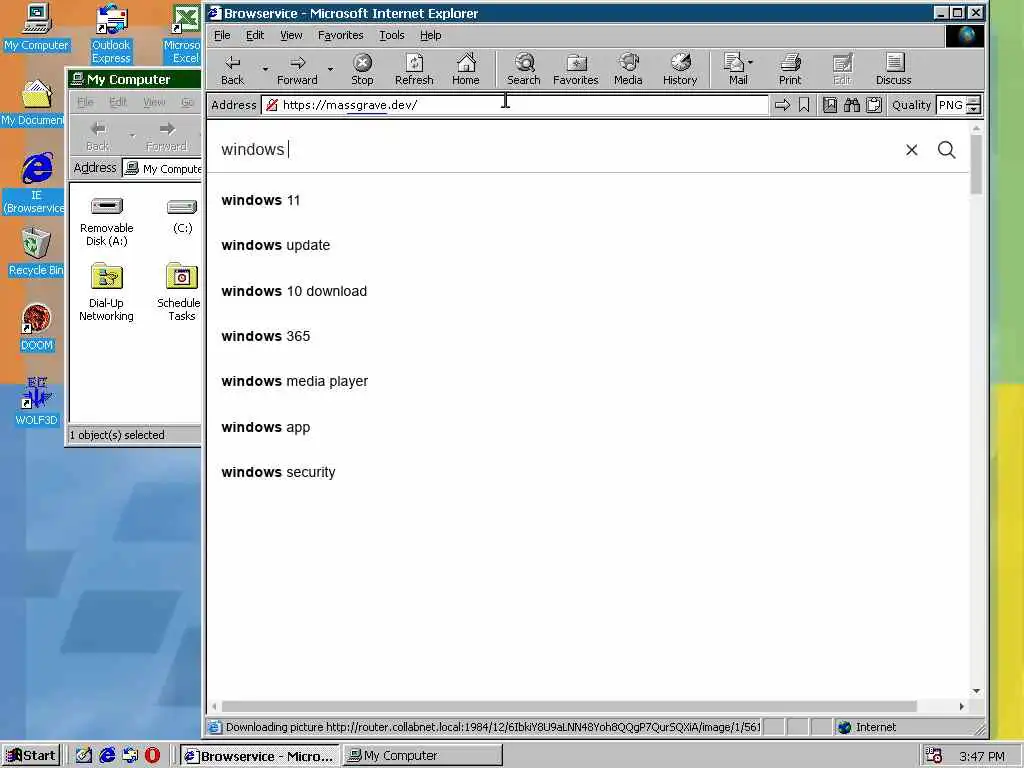The height and width of the screenshot is (768, 1024).
Task: Choose the 'windows 365' suggestion
Action: click(x=588, y=336)
